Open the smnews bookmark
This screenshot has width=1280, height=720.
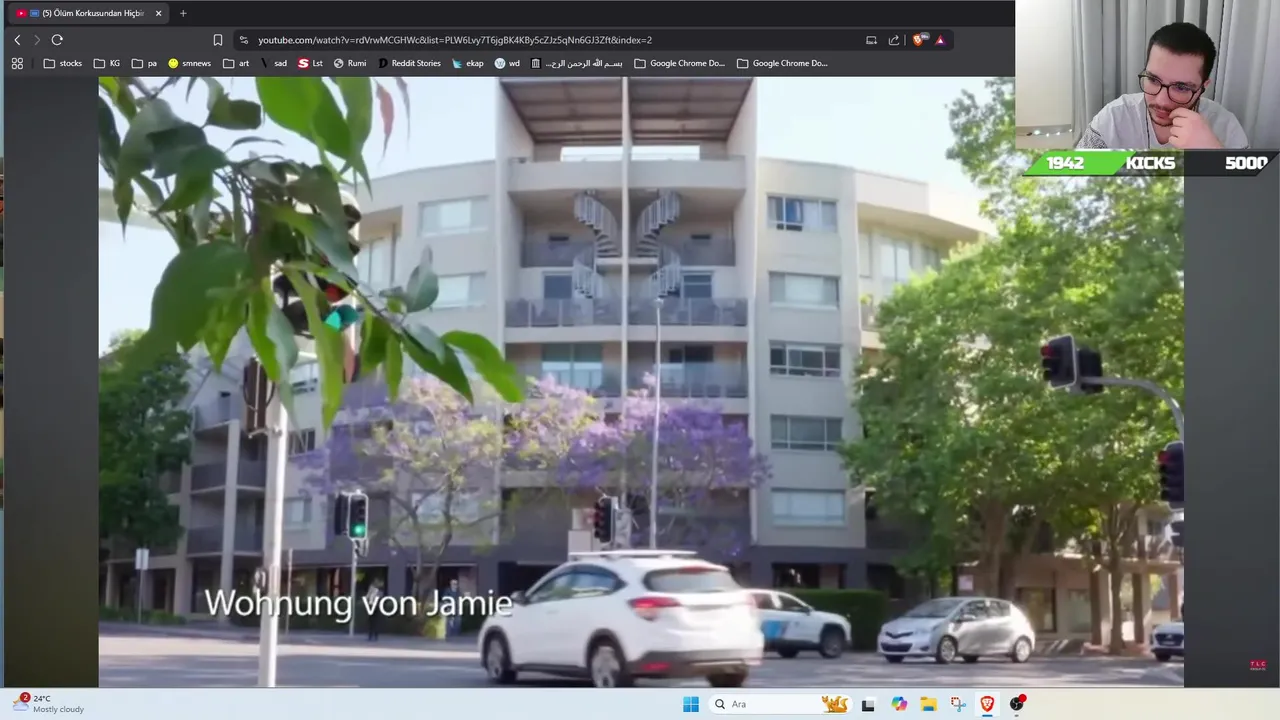[x=189, y=63]
